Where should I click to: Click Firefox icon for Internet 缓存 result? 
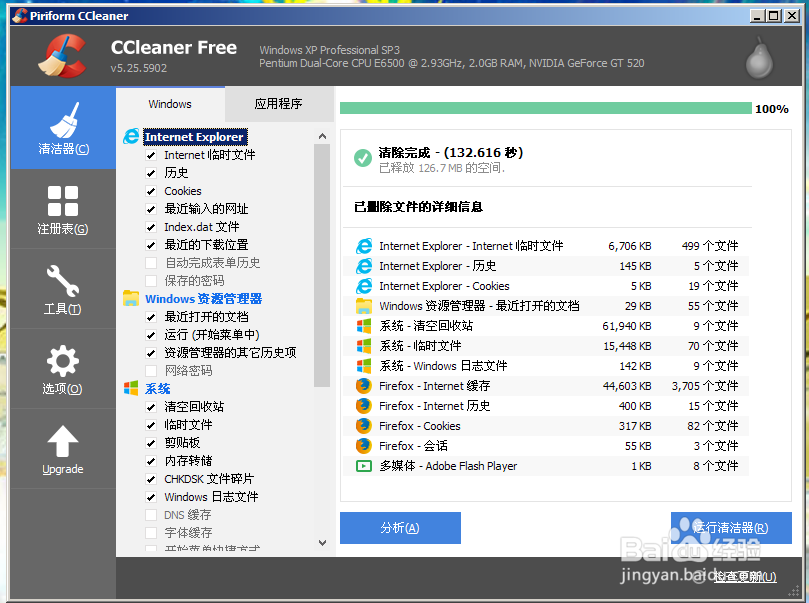coord(364,386)
